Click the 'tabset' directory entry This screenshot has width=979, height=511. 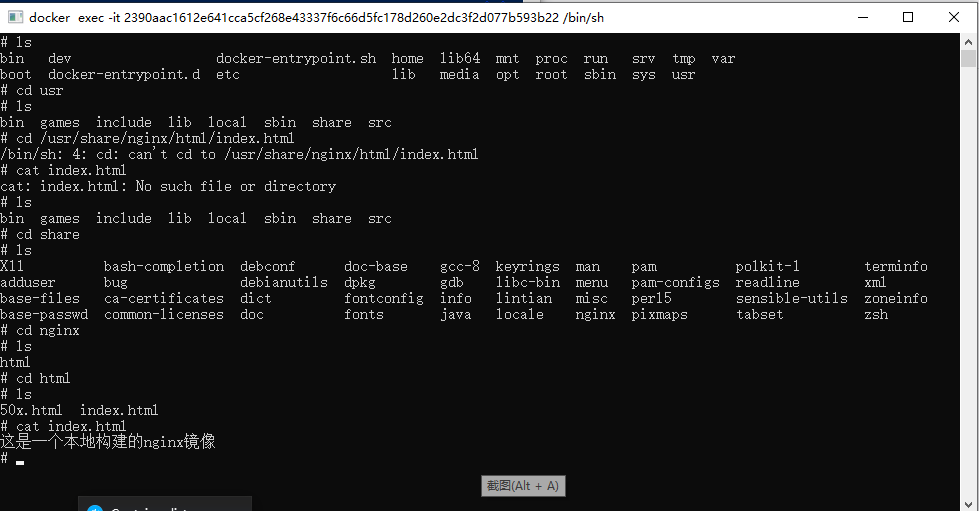pos(759,314)
